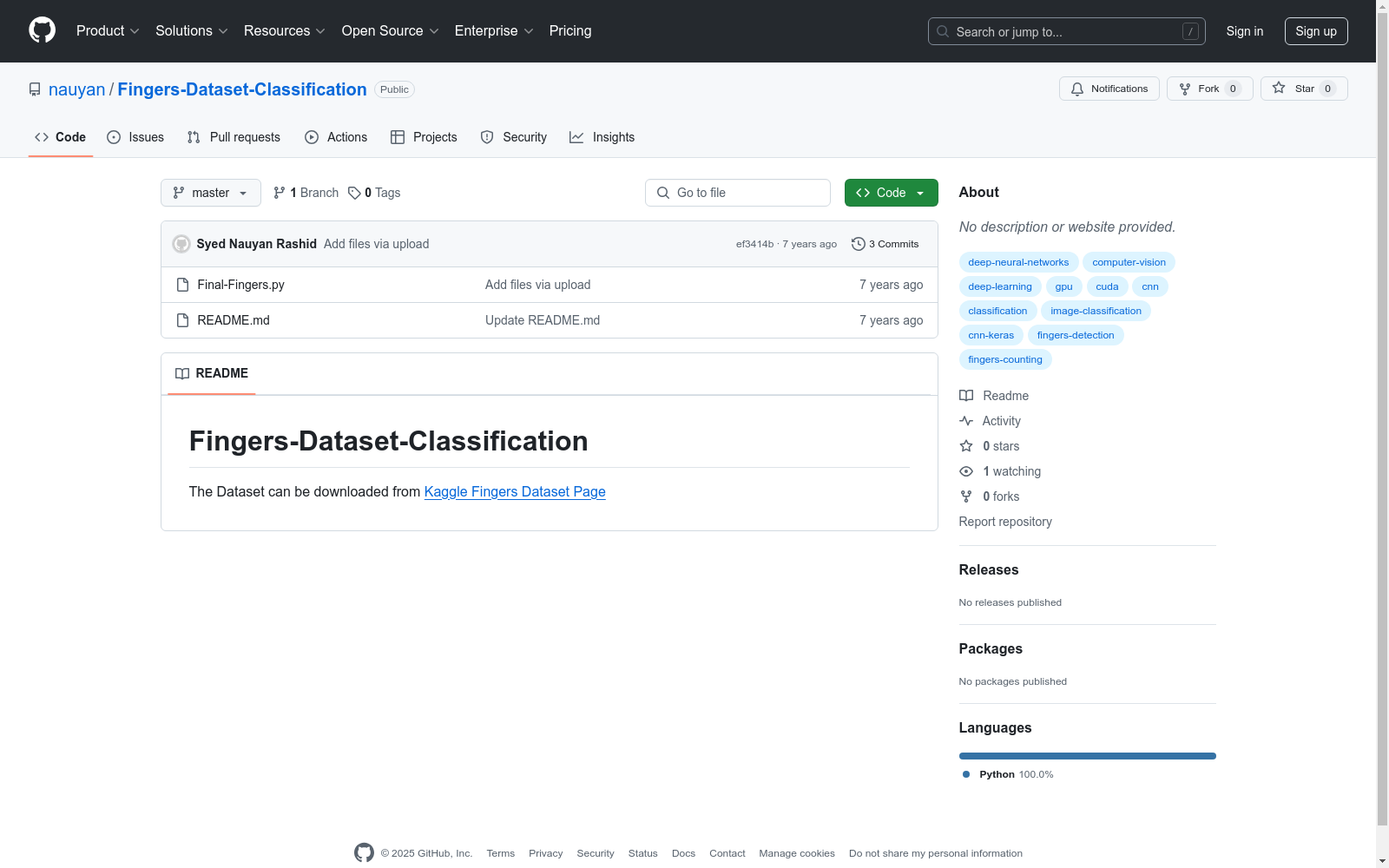The width and height of the screenshot is (1389, 868).
Task: Switch to the Actions tab
Action: coord(336,137)
